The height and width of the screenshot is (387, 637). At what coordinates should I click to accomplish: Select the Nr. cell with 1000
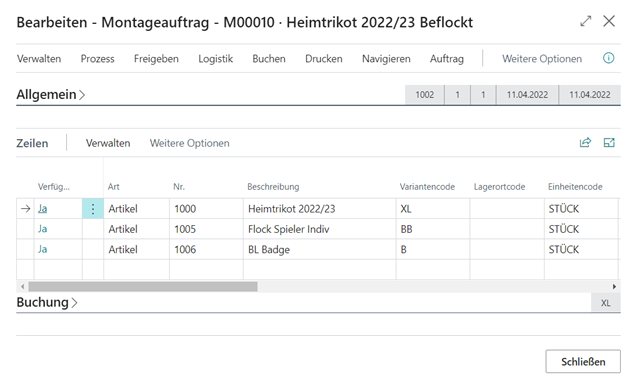coord(206,209)
